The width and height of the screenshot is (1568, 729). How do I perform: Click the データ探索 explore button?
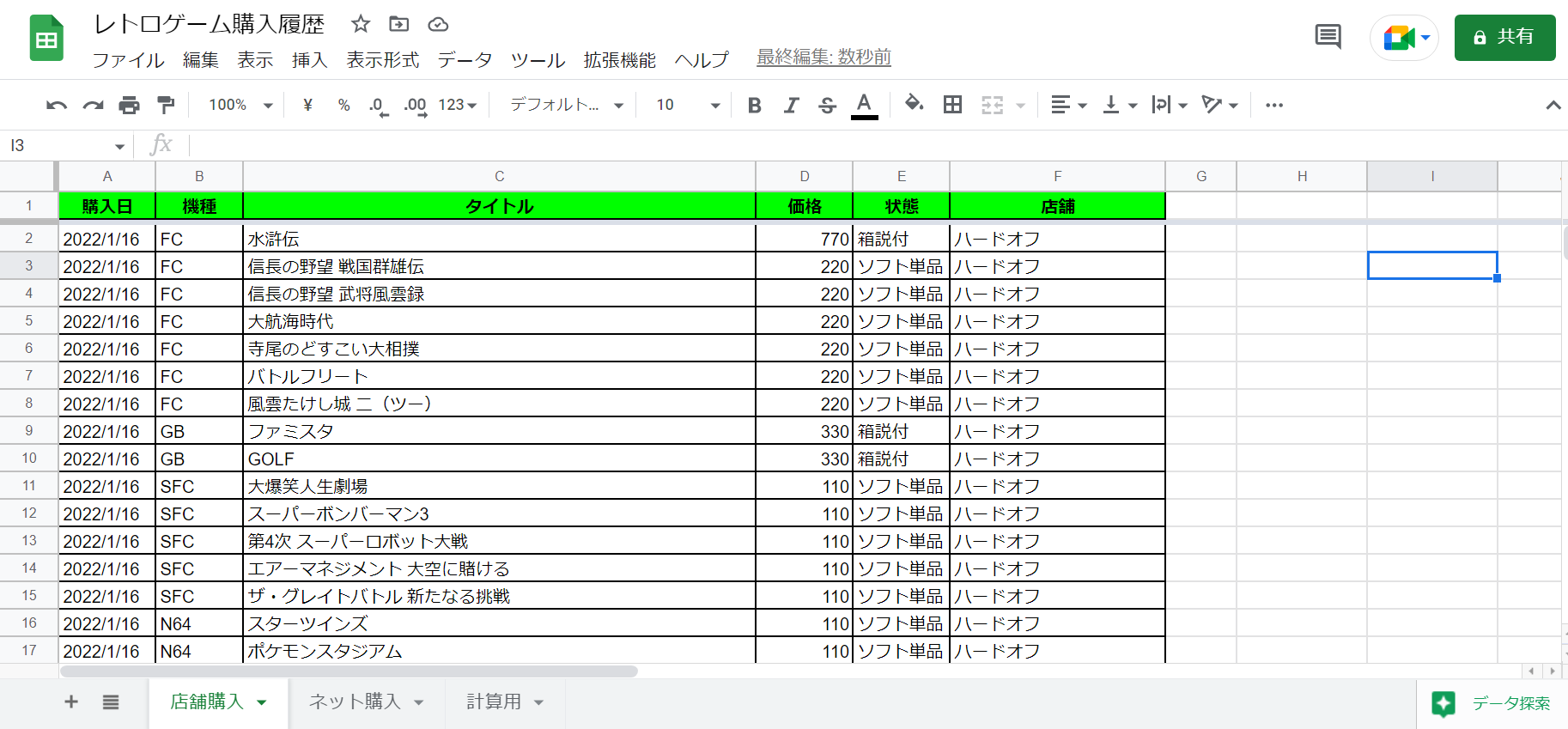tap(1492, 703)
